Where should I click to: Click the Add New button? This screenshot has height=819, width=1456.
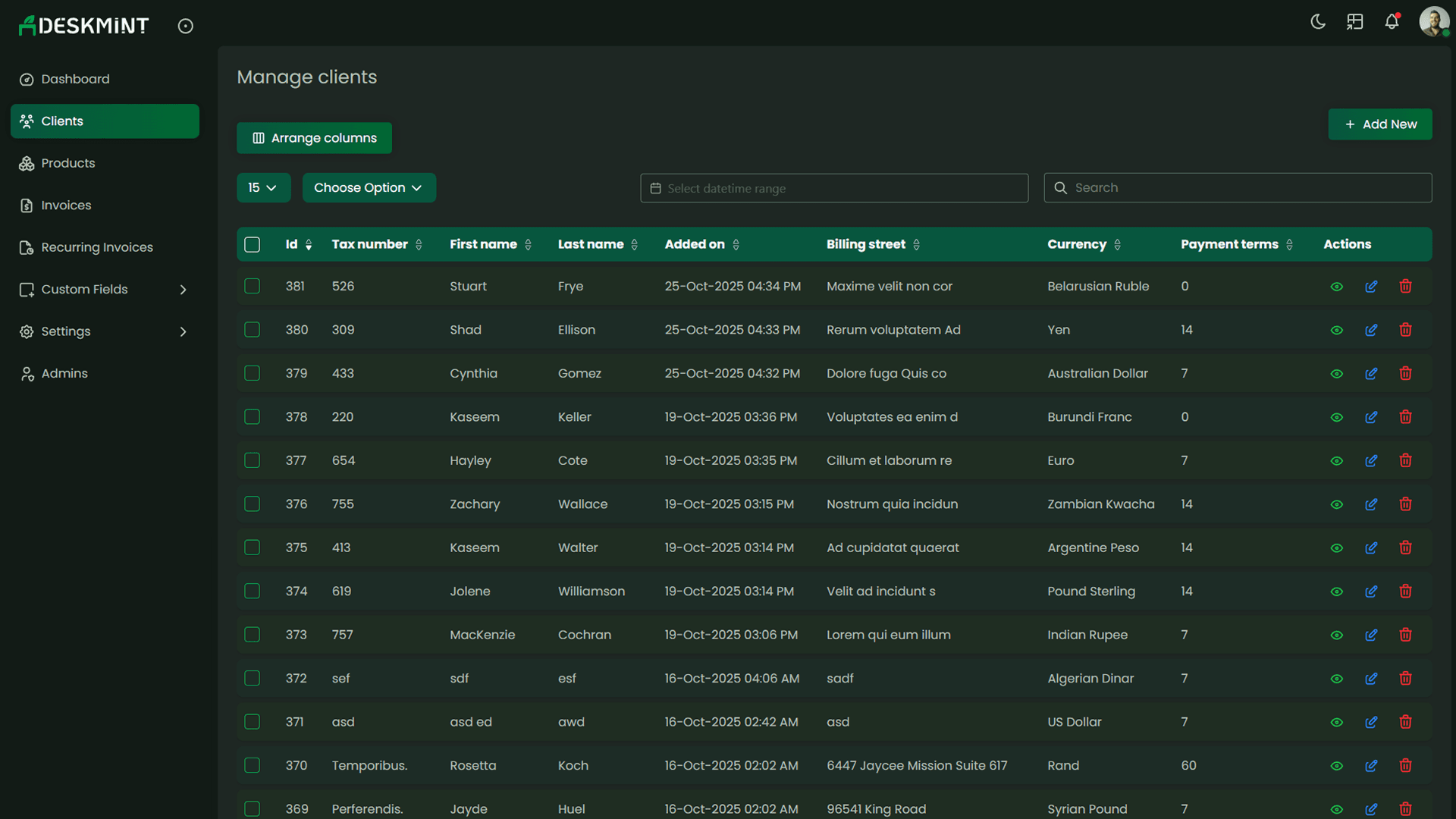[1379, 124]
